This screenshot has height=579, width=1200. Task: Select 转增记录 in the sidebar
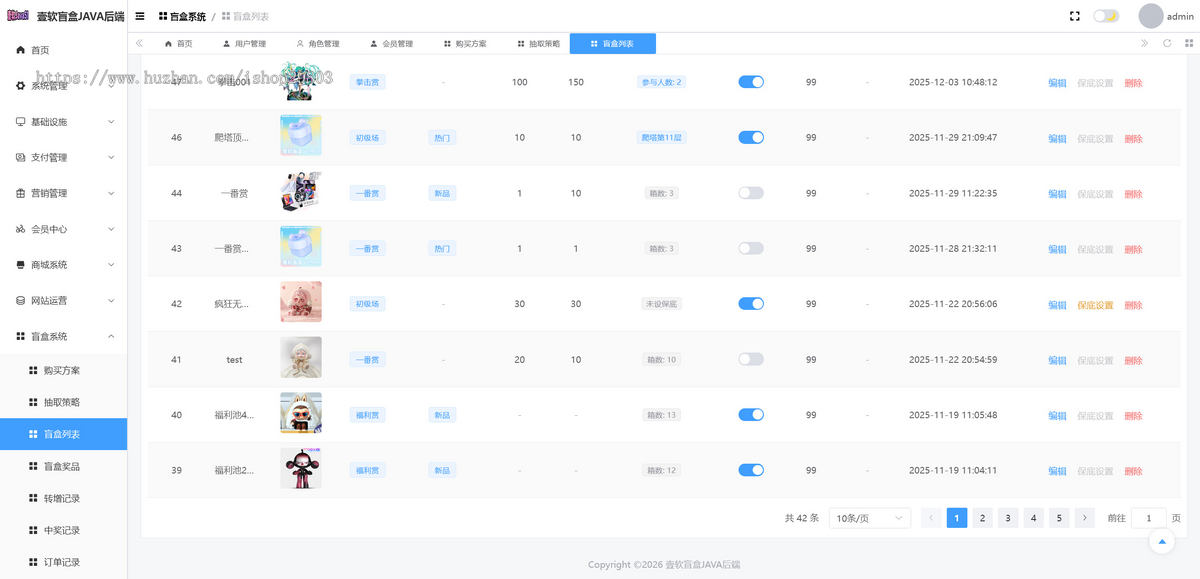point(63,498)
